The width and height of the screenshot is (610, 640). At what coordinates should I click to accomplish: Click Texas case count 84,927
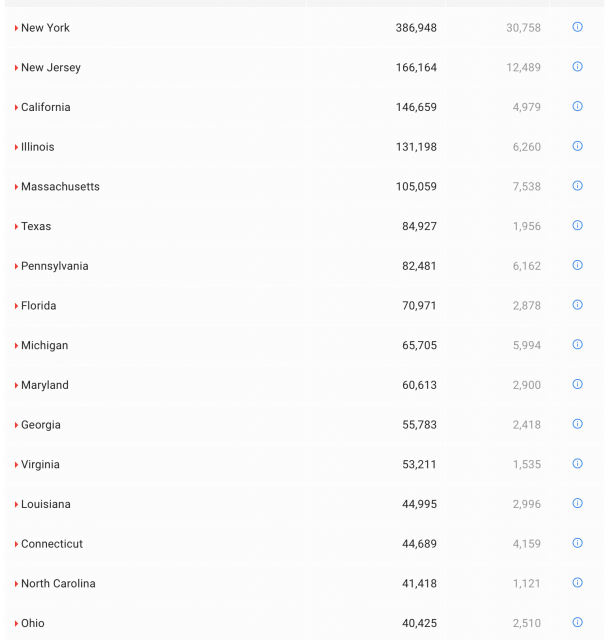point(419,226)
